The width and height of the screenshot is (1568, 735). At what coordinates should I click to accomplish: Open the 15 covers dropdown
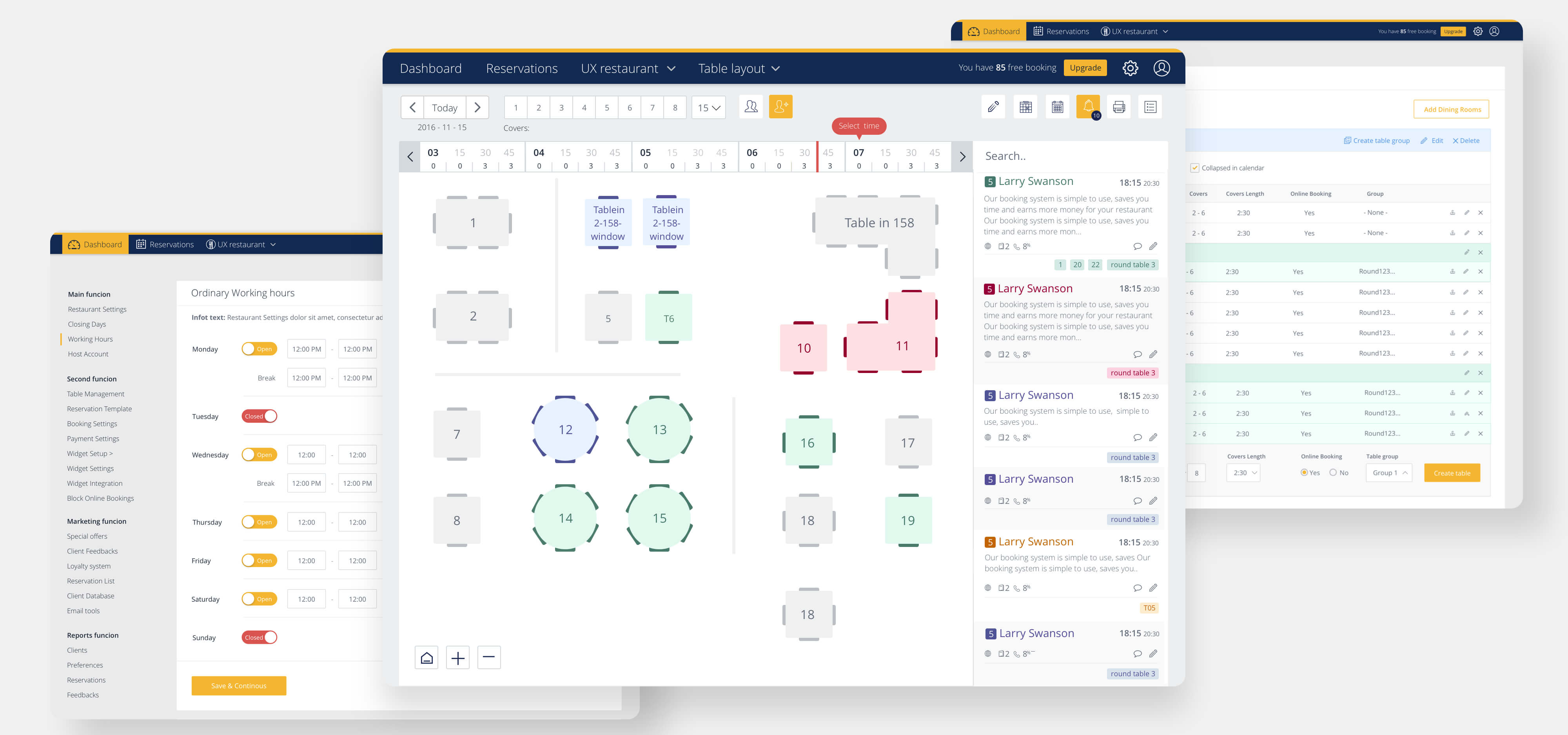pyautogui.click(x=708, y=108)
